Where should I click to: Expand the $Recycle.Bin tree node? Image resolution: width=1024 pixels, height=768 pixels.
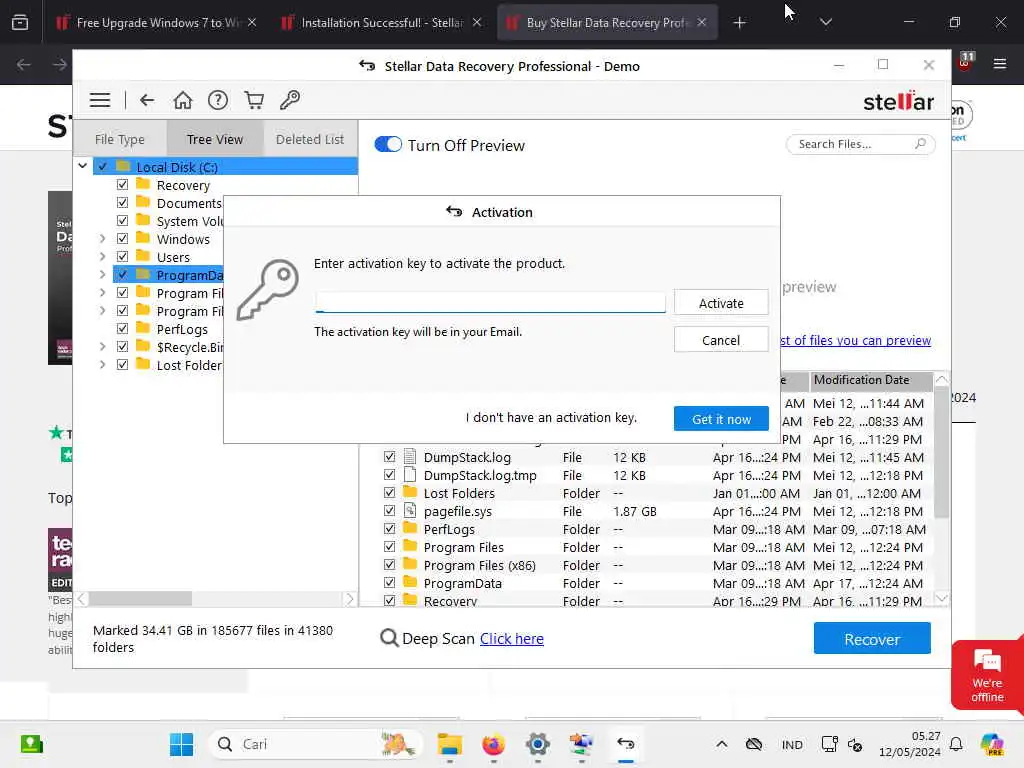tap(103, 347)
